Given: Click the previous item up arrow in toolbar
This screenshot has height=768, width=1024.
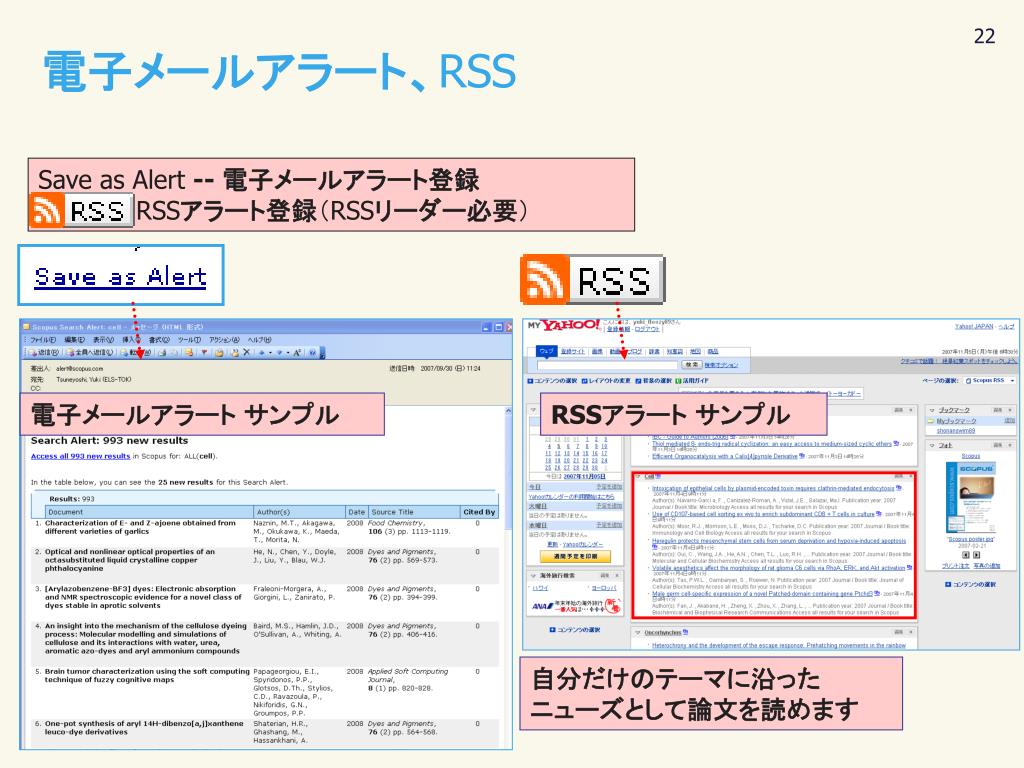Looking at the screenshot, I should coord(262,353).
